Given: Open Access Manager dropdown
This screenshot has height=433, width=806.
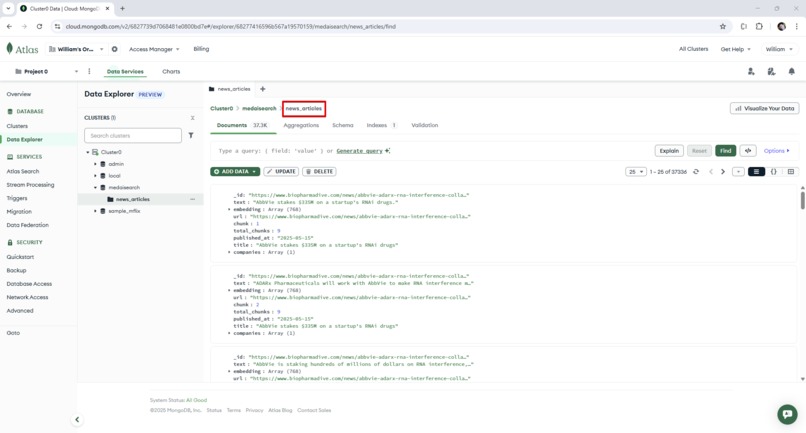Looking at the screenshot, I should point(154,49).
